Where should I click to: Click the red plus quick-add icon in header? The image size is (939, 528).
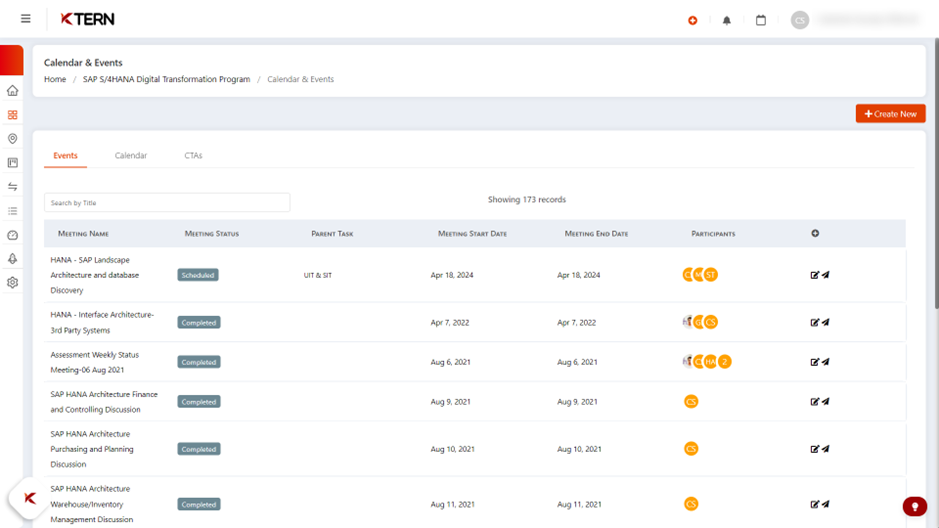click(693, 20)
